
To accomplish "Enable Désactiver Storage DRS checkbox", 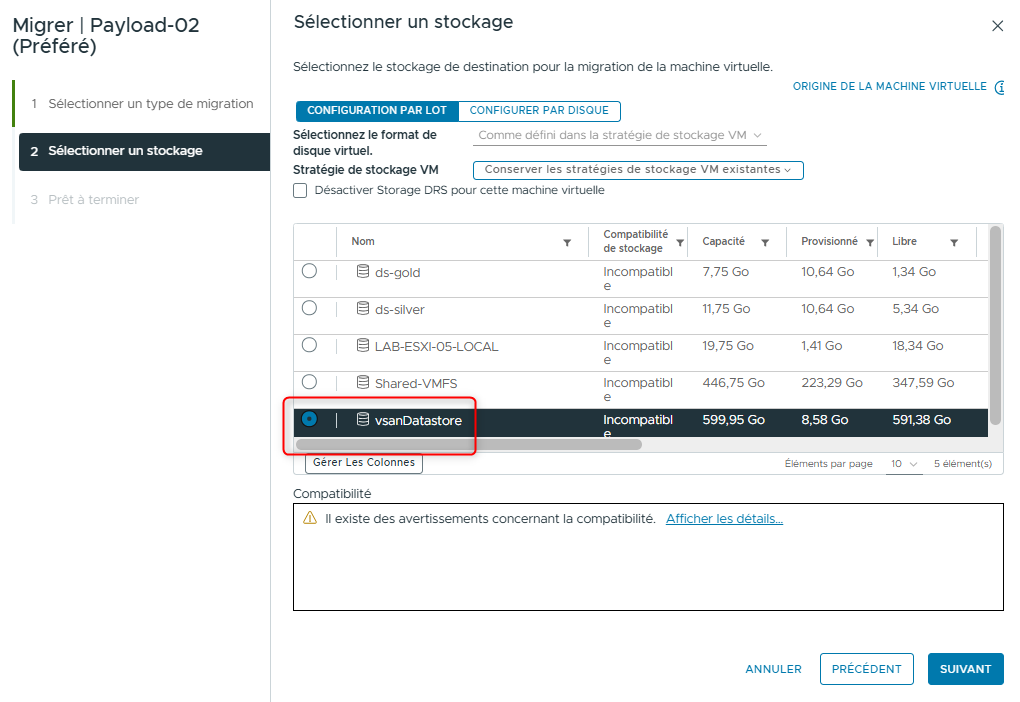I will 300,190.
